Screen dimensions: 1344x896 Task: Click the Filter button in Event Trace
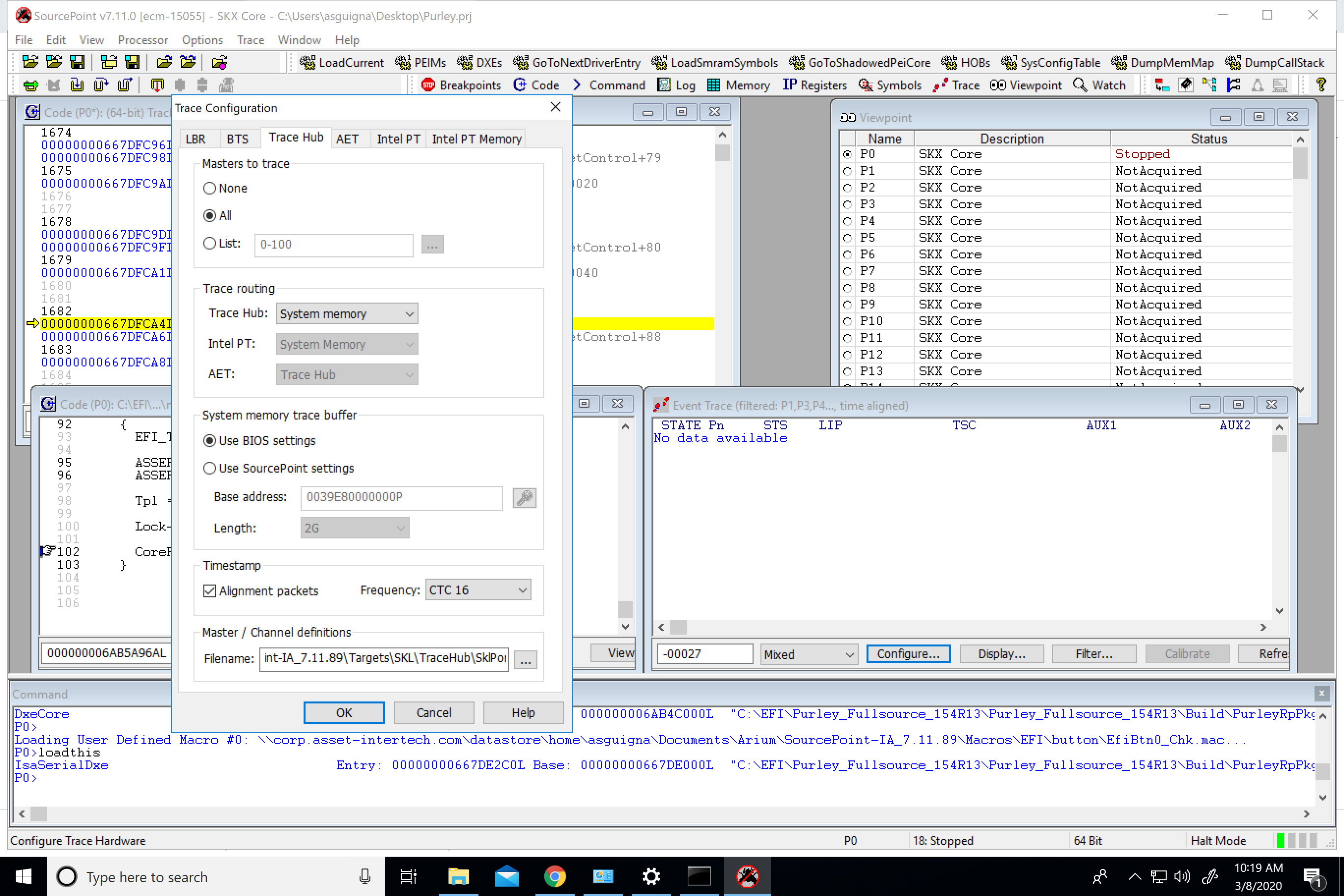pos(1093,654)
